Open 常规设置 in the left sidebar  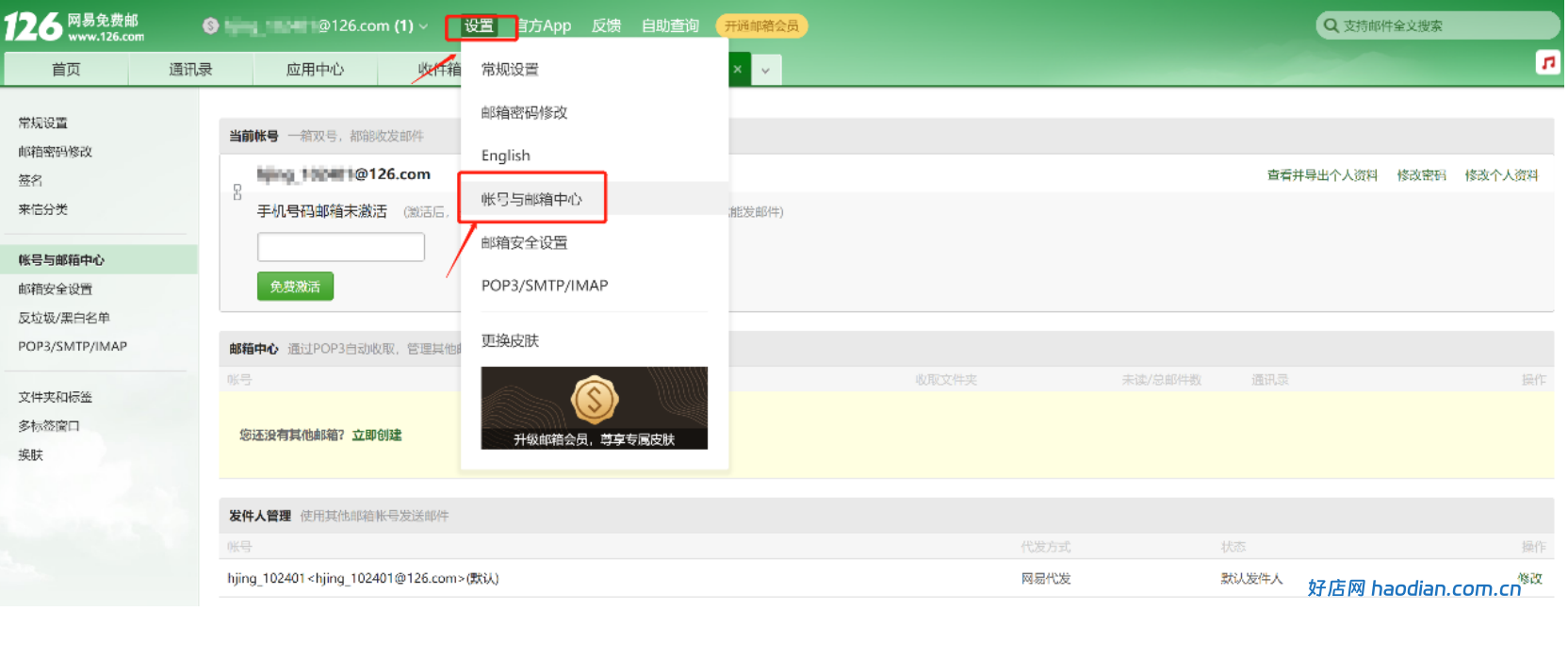[42, 123]
